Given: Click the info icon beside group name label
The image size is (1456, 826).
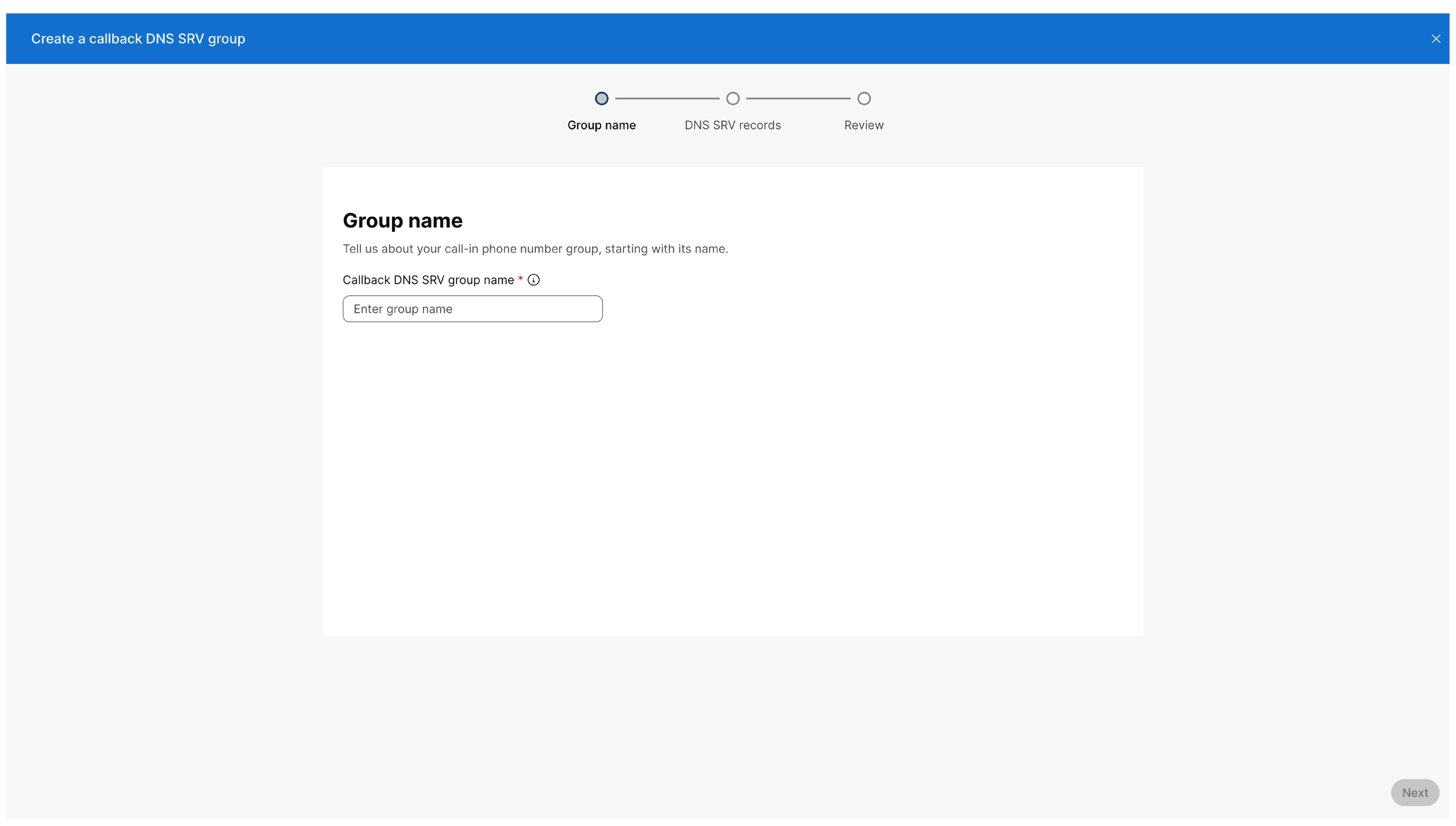Looking at the screenshot, I should click(x=534, y=280).
